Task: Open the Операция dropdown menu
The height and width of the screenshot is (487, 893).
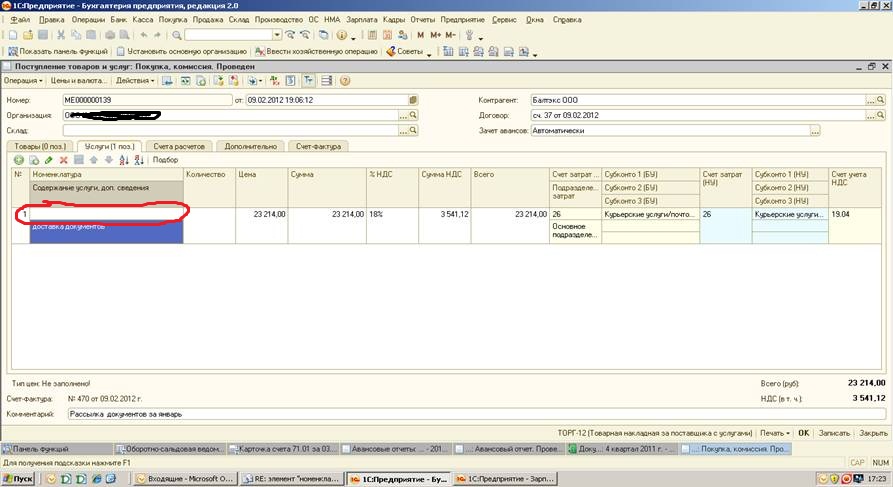Action: (23, 81)
